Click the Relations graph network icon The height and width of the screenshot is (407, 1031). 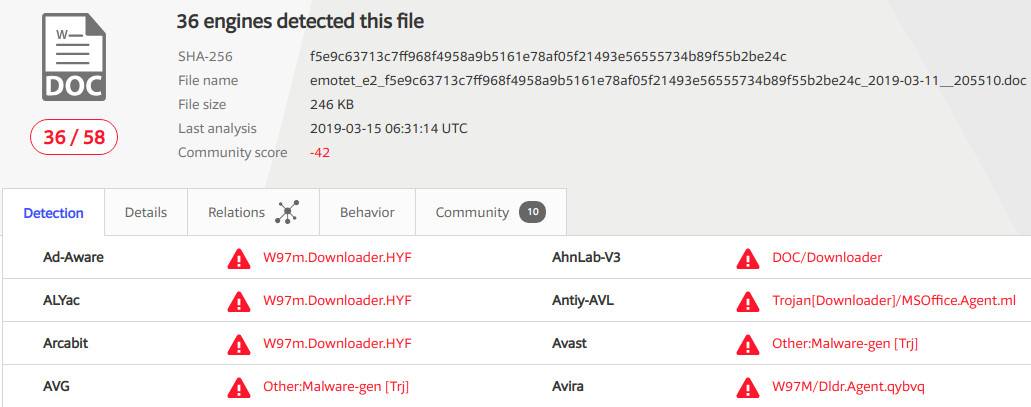(x=287, y=212)
